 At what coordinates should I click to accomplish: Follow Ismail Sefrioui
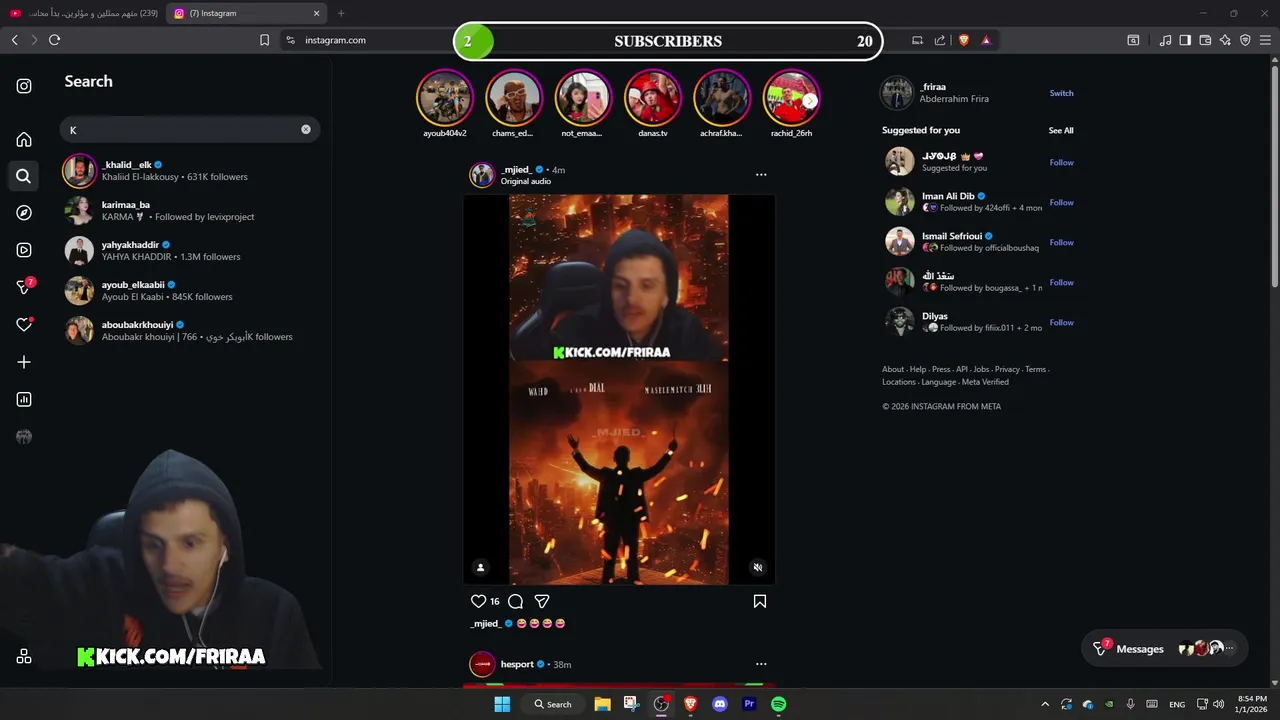point(1061,242)
